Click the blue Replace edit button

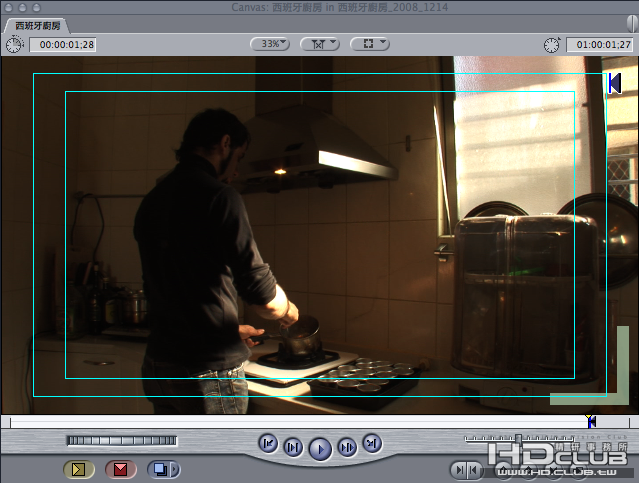point(159,470)
